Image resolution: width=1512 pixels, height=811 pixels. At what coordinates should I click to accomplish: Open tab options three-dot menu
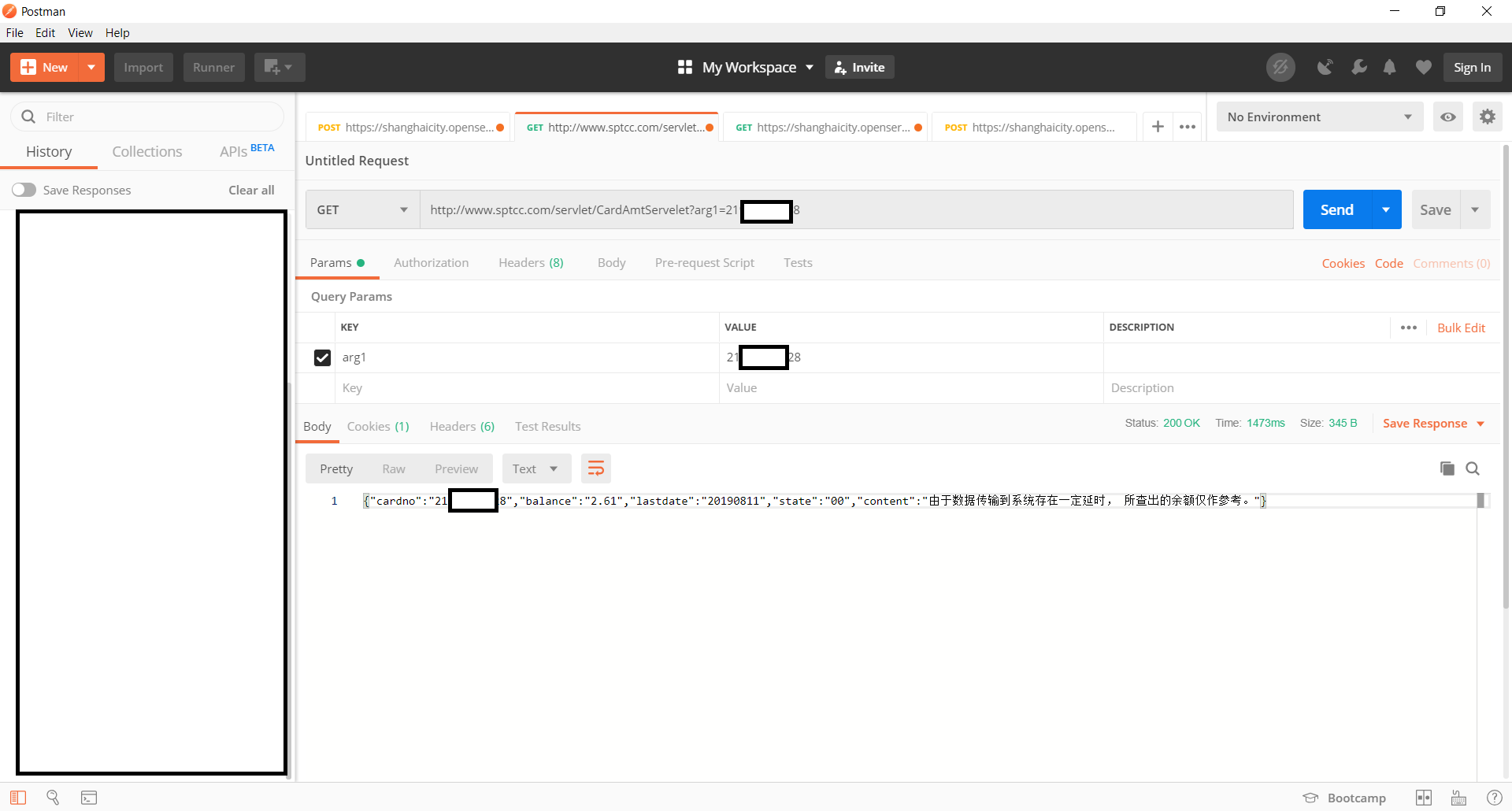[1188, 127]
